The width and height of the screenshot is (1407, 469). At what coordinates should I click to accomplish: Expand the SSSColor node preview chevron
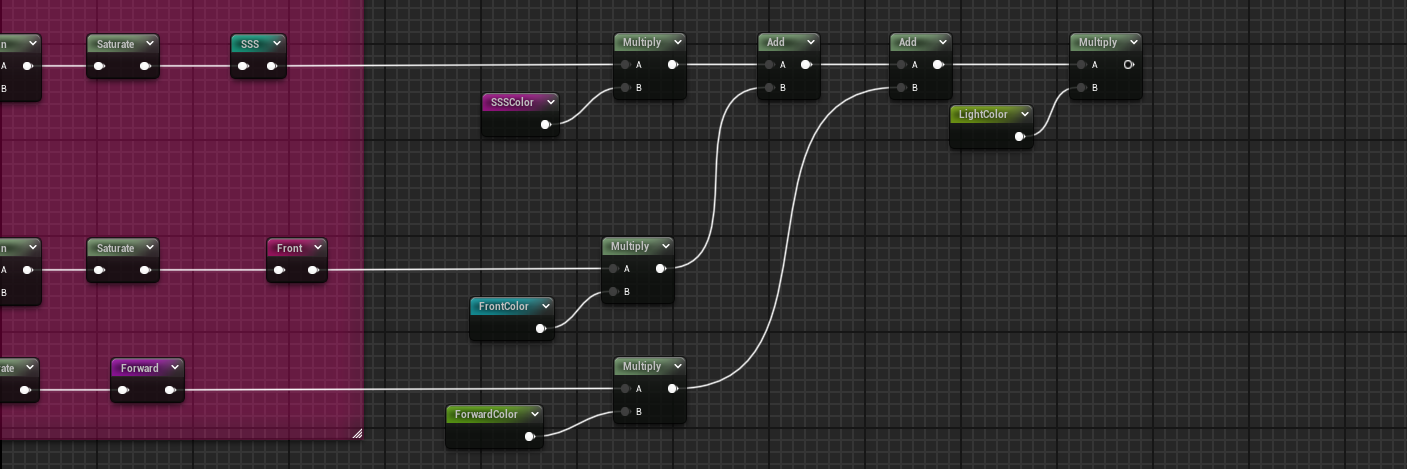551,102
